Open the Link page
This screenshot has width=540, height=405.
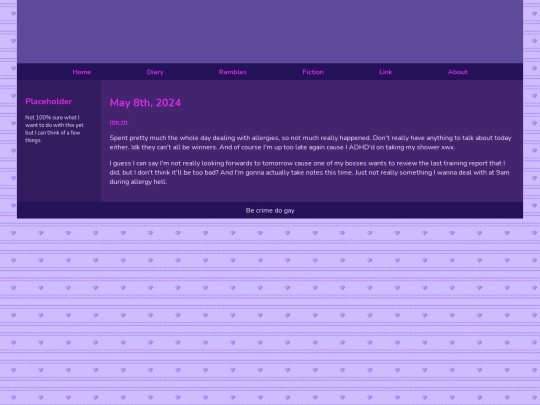click(385, 72)
